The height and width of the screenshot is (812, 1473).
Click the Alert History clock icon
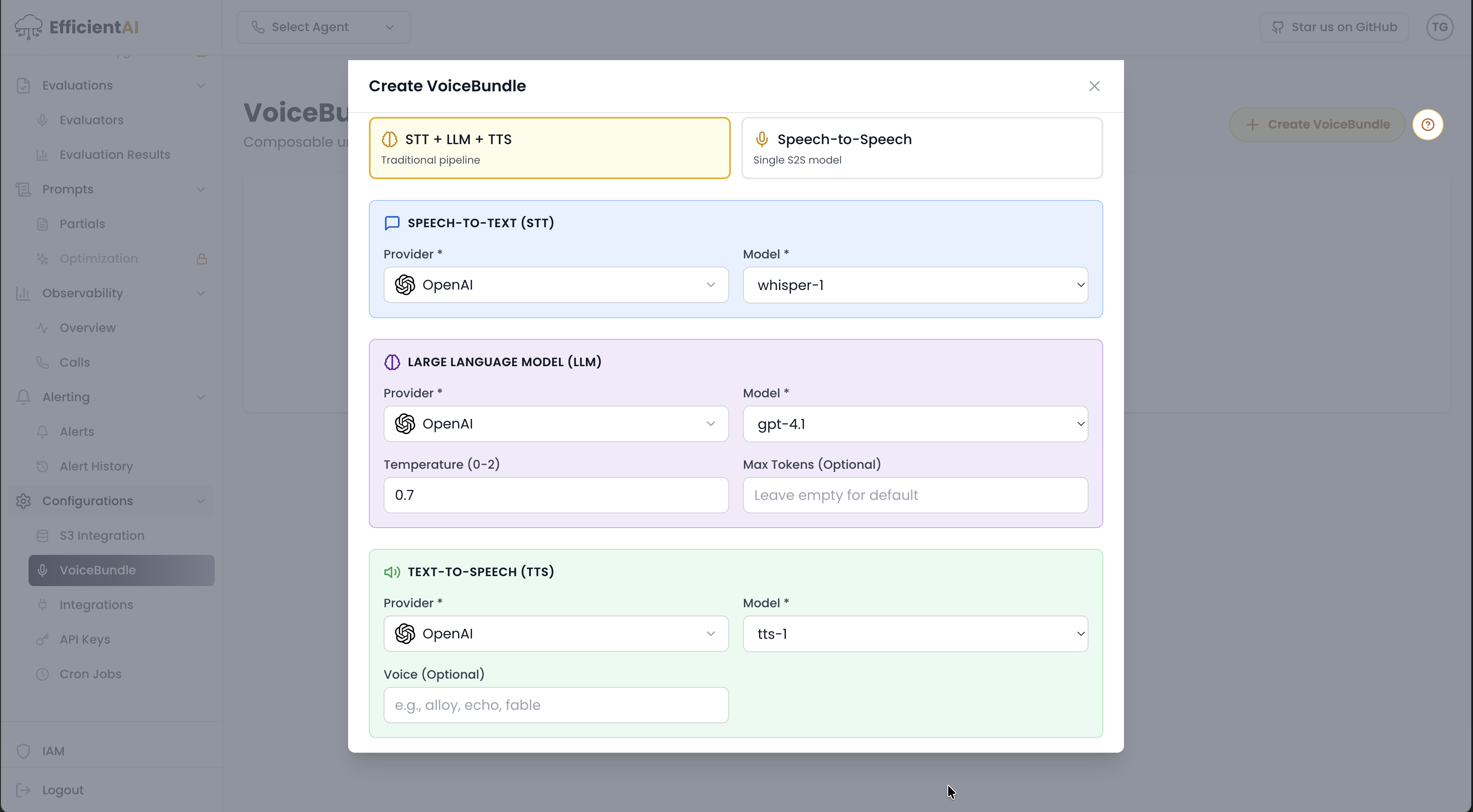(x=42, y=466)
